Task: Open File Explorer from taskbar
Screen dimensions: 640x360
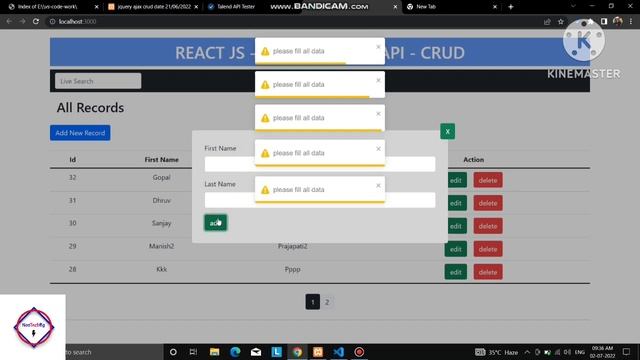Action: [x=214, y=352]
